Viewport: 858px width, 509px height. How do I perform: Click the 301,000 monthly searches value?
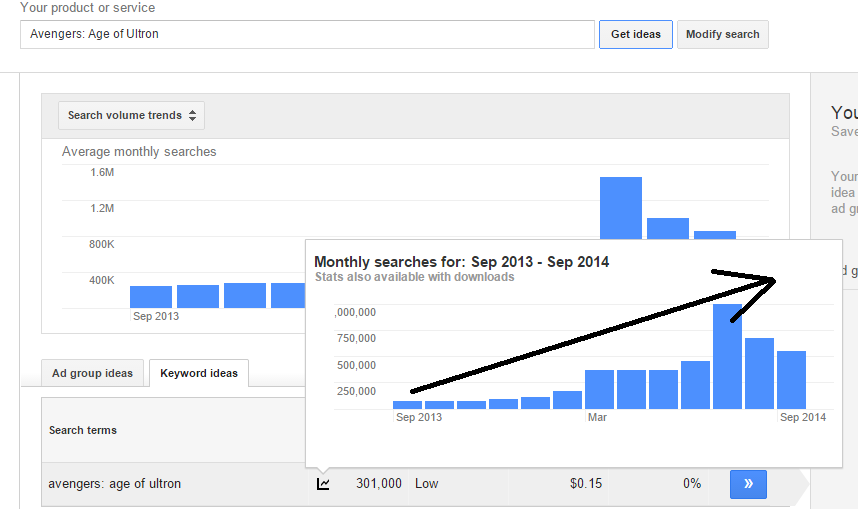(x=379, y=484)
